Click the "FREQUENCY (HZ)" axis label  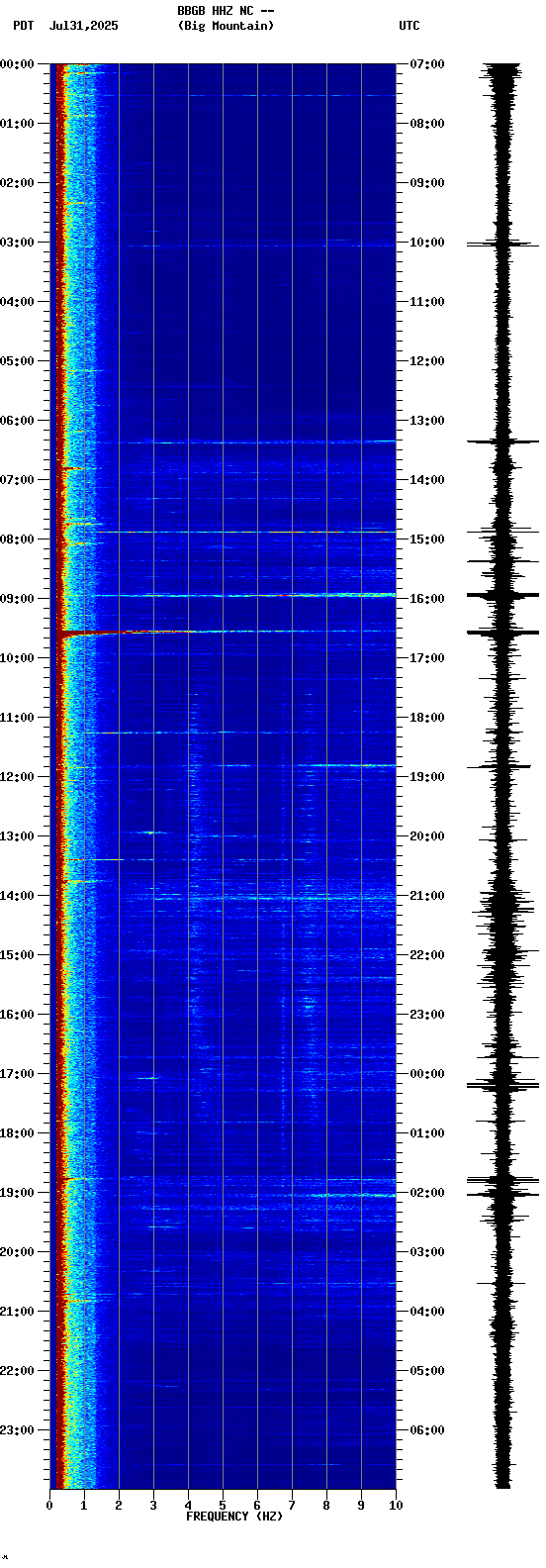tap(234, 1517)
